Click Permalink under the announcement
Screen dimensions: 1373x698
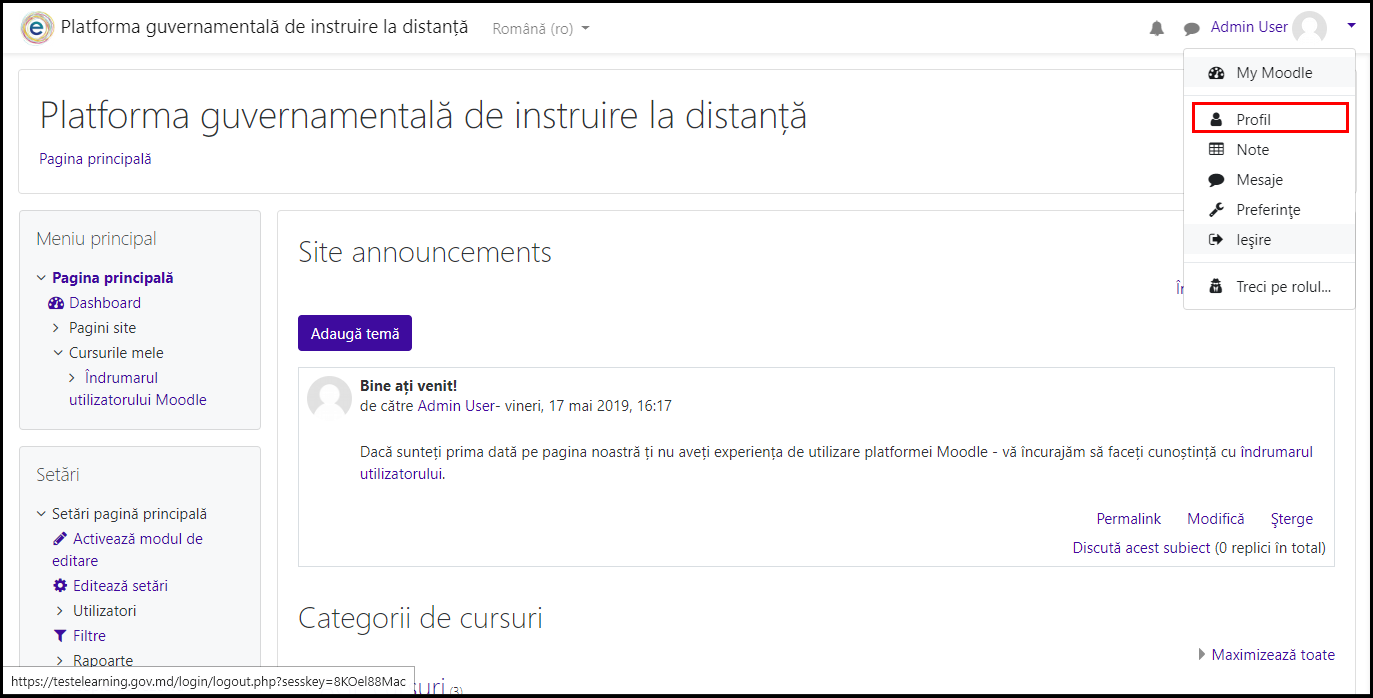[x=1129, y=519]
